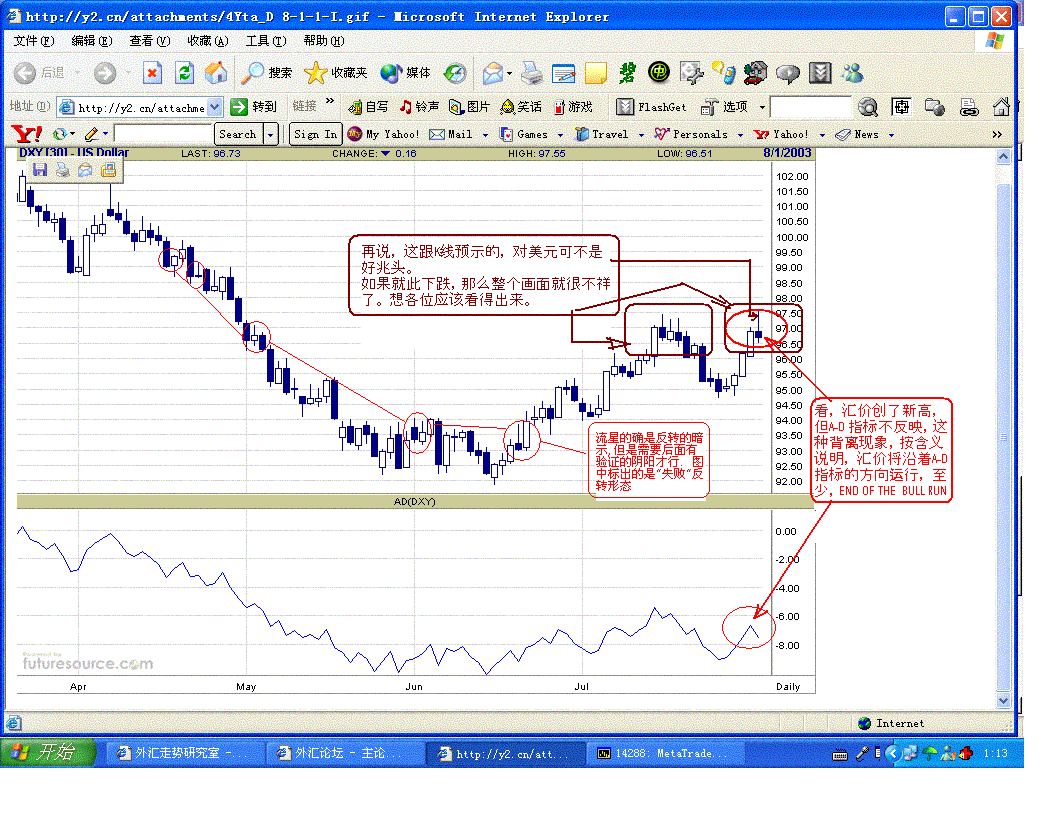Screen dimensions: 1054x832
Task: Open the 文件(F) menu
Action: click(x=34, y=41)
